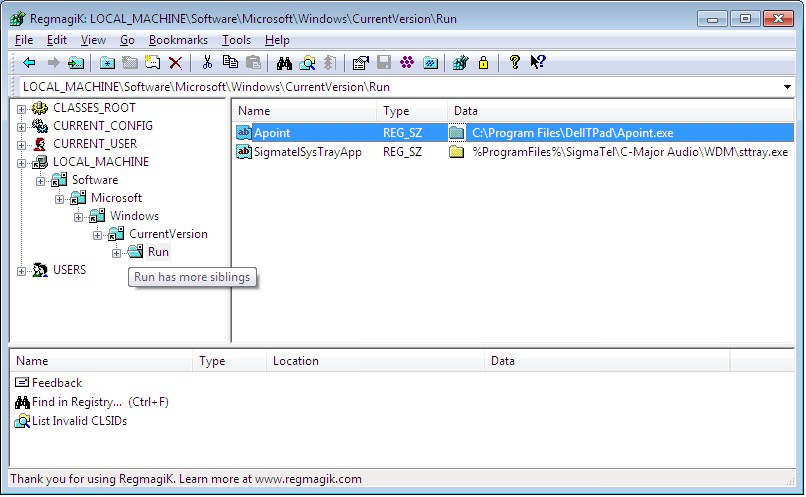Click the go-to-key folder arrow icon

[x=76, y=63]
